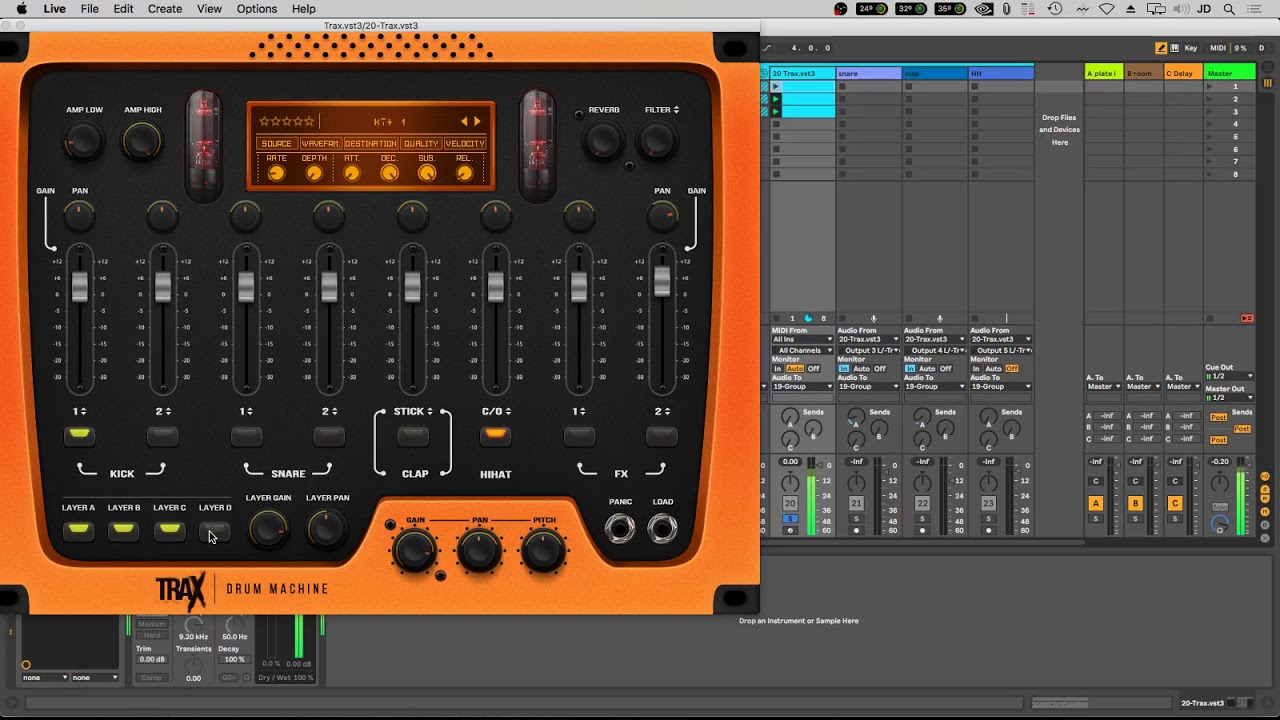Open HH track Audio To 19-Group dropdown
Viewport: 1280px width, 720px height.
pyautogui.click(x=1001, y=387)
